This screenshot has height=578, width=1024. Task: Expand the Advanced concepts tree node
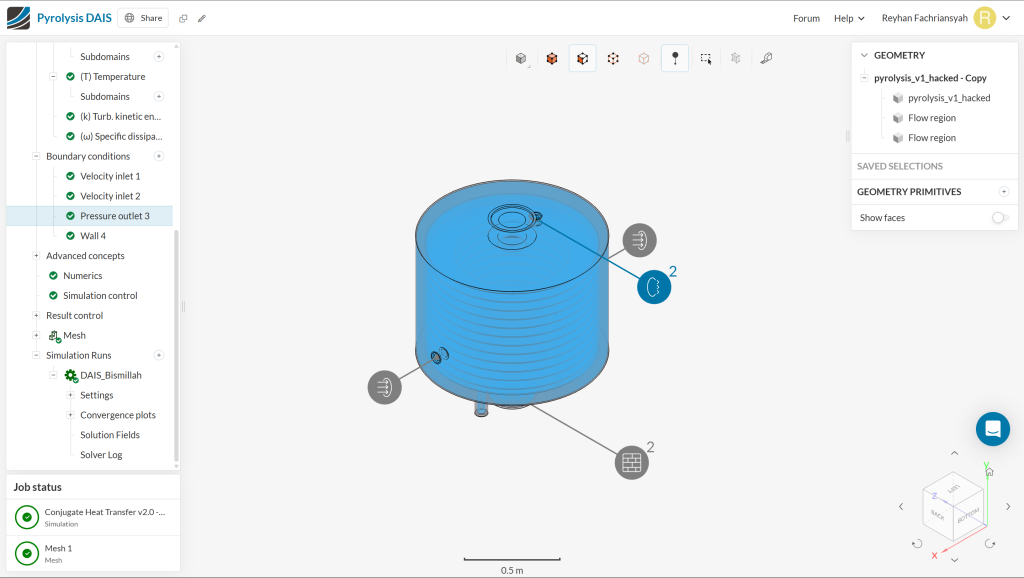(36, 256)
